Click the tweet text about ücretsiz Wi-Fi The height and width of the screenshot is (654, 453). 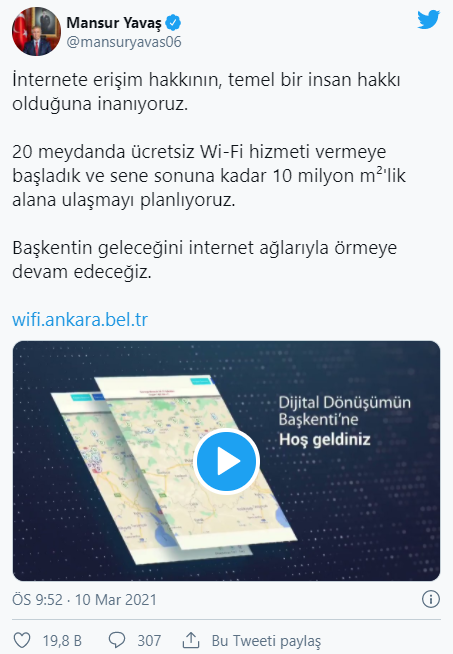coord(209,176)
